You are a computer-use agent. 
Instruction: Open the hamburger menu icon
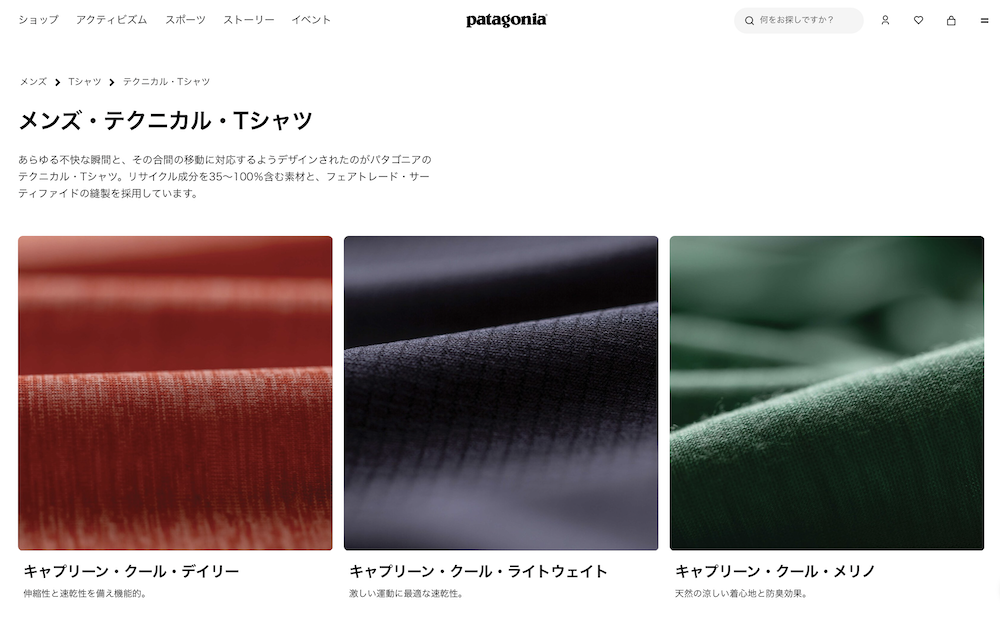coord(984,20)
